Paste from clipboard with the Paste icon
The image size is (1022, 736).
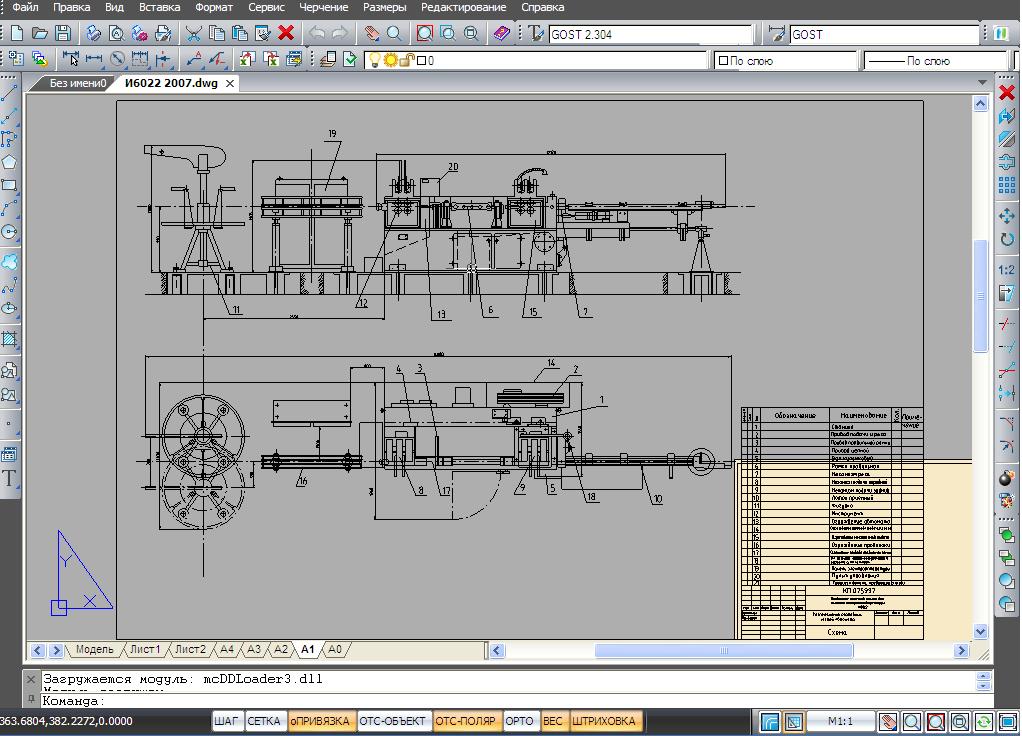click(x=239, y=33)
